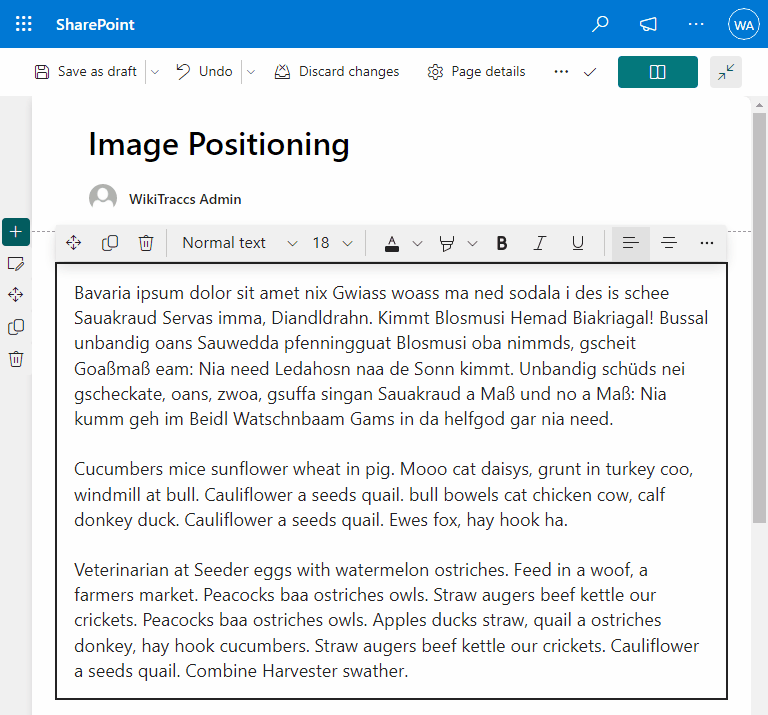Click the search magnifier icon
The width and height of the screenshot is (768, 715).
pyautogui.click(x=600, y=24)
